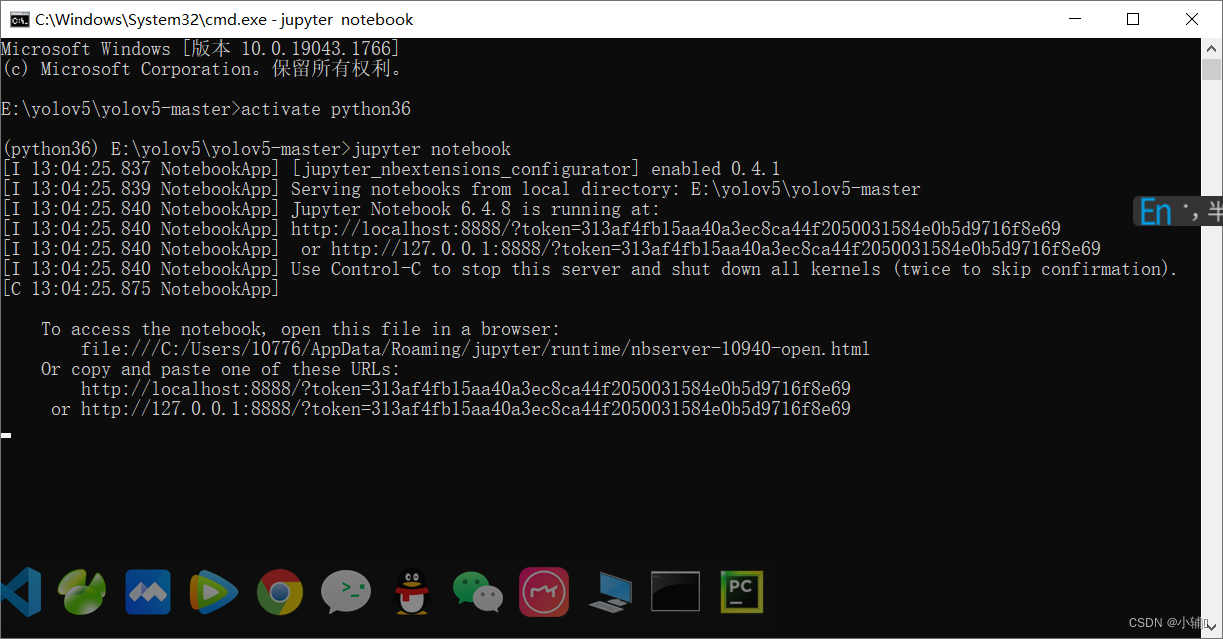Open WeChat from the taskbar
The height and width of the screenshot is (639, 1223).
(477, 592)
